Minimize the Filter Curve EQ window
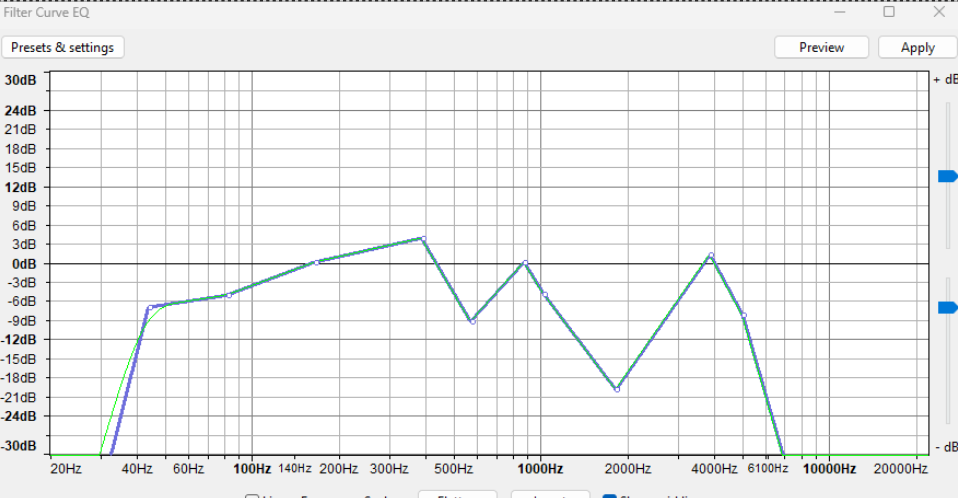Image resolution: width=958 pixels, height=498 pixels. 840,12
